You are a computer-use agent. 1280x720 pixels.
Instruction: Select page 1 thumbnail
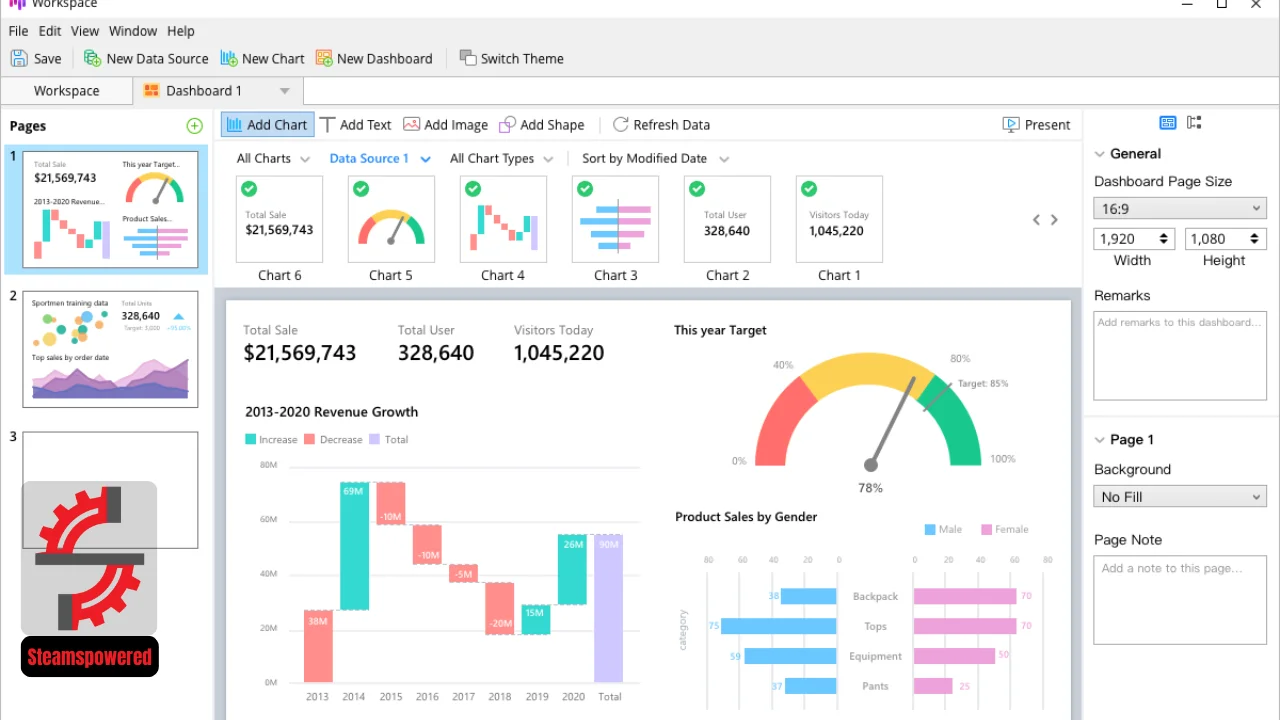point(110,209)
